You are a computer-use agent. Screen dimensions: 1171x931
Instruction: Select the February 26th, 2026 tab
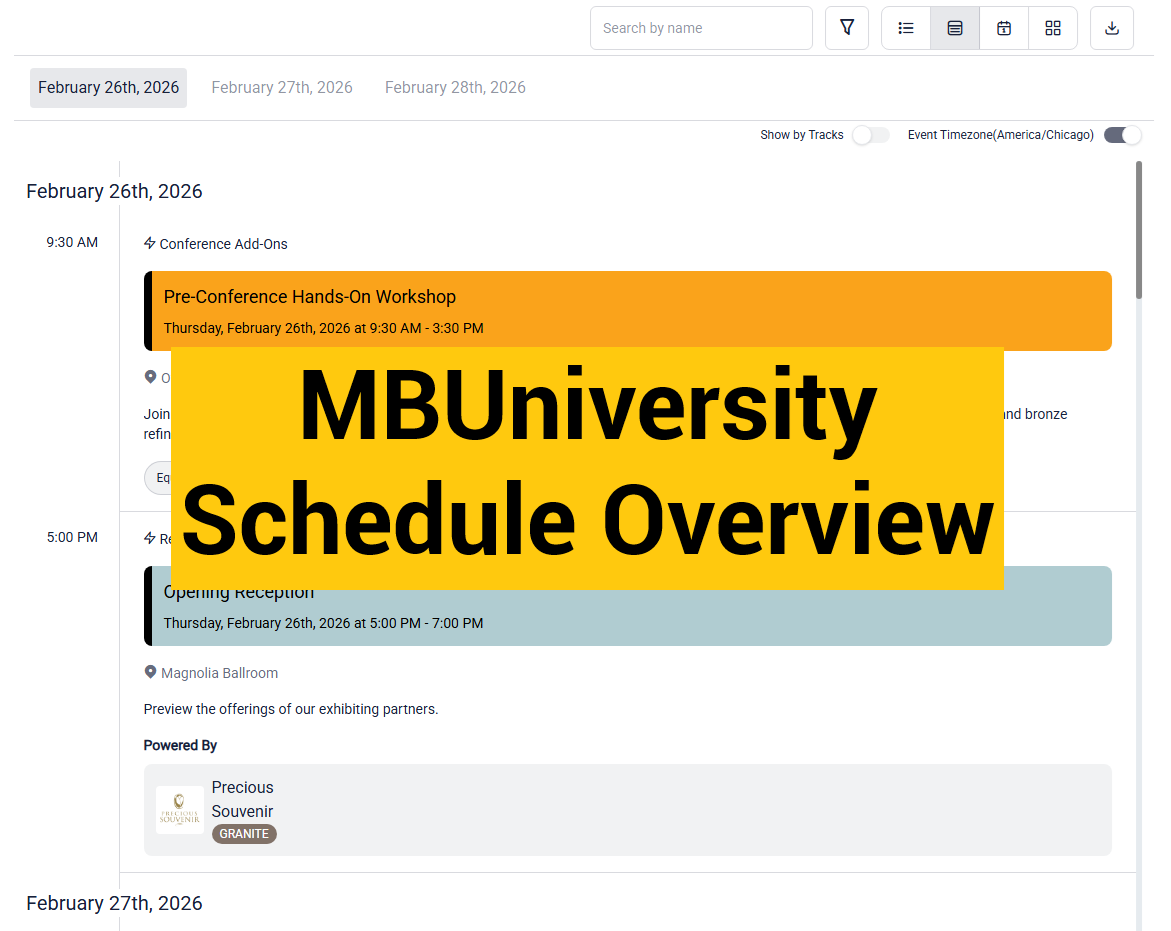tap(108, 88)
